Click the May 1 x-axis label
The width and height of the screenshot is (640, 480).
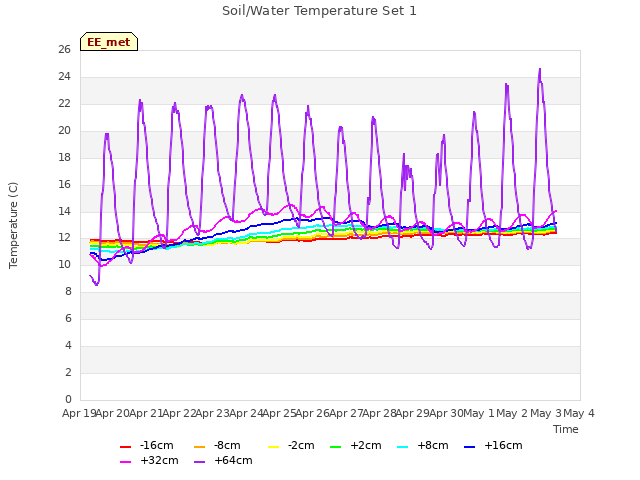[479, 413]
